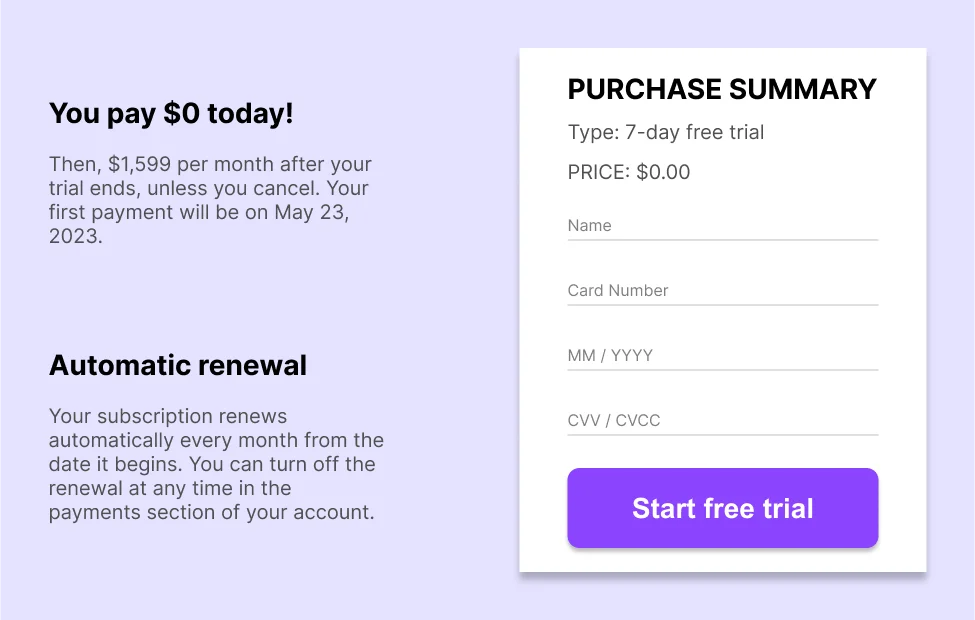Click the CVV / CVCC security code field

[723, 421]
